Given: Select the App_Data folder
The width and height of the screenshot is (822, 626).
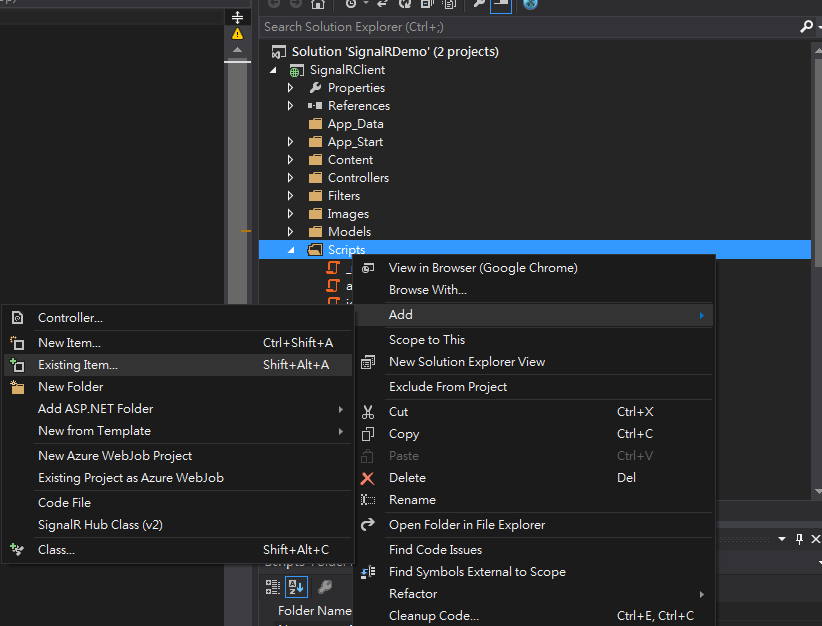Looking at the screenshot, I should pos(355,124).
